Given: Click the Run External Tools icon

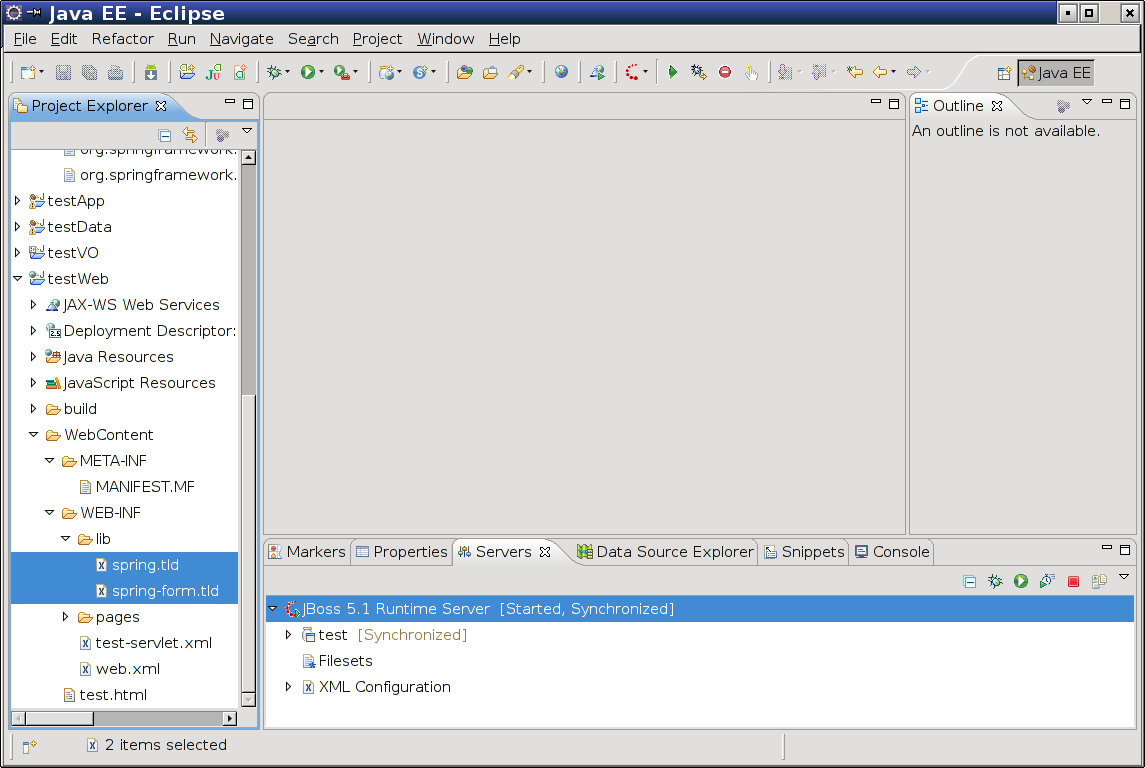Looking at the screenshot, I should pyautogui.click(x=341, y=72).
